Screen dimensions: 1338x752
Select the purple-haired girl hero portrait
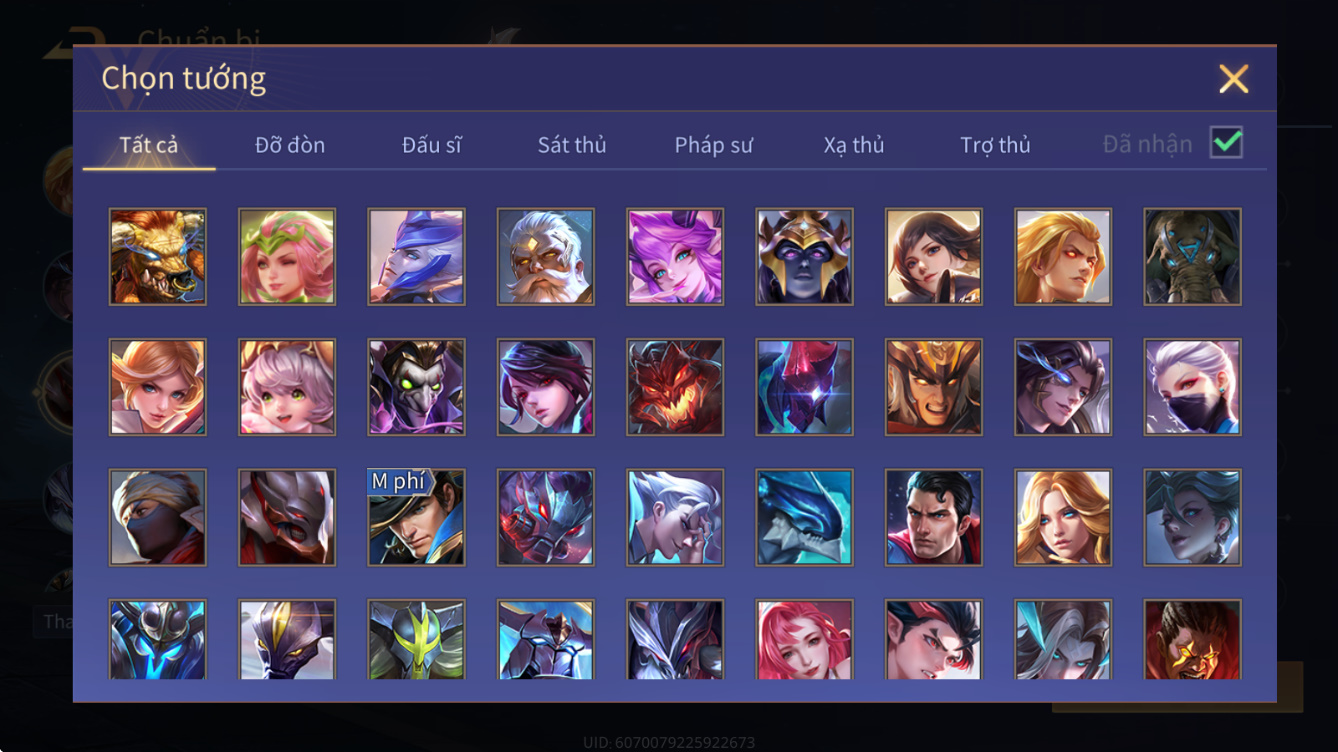[x=675, y=257]
